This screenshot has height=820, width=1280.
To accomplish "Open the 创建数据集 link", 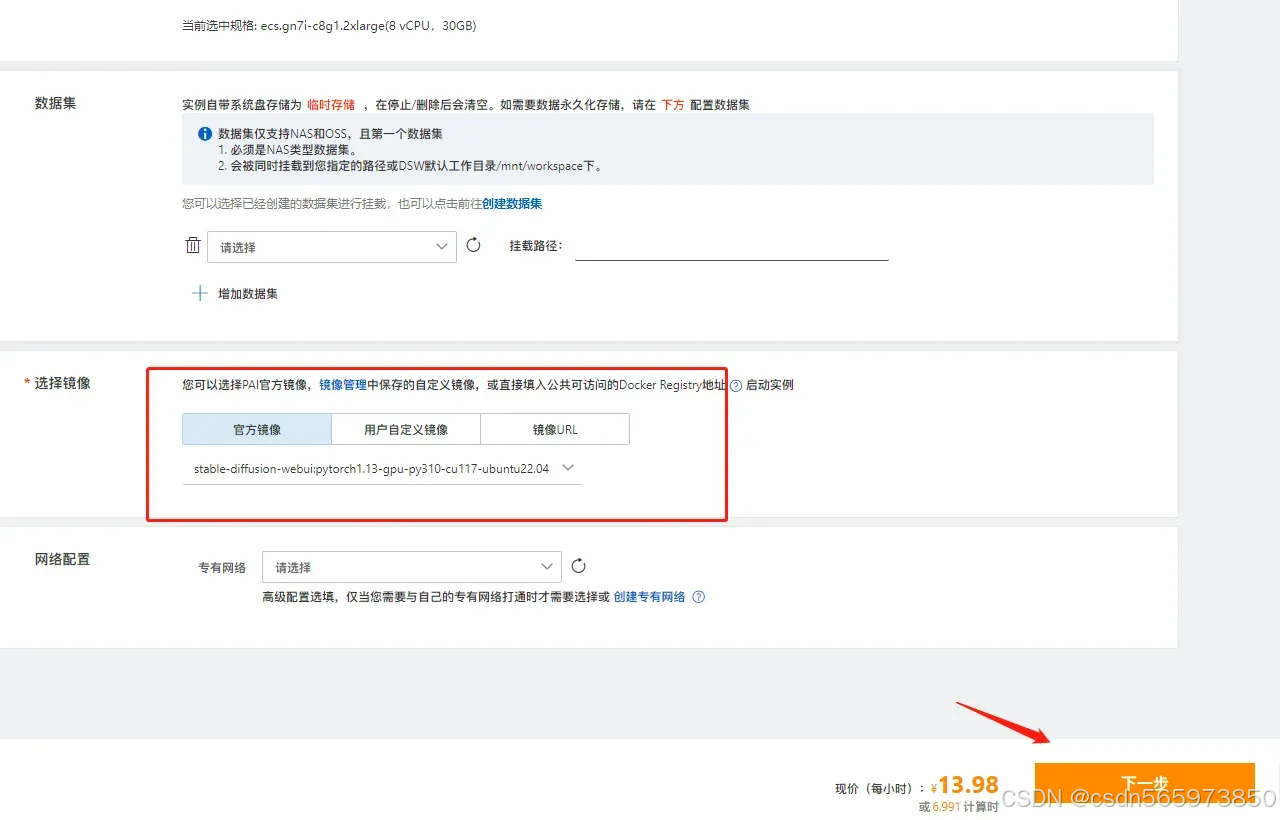I will (x=513, y=204).
